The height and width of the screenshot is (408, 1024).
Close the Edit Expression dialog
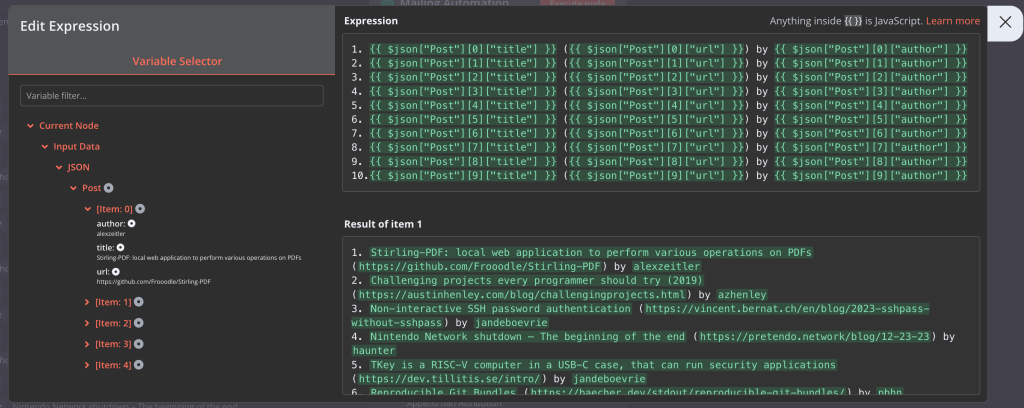click(1005, 22)
